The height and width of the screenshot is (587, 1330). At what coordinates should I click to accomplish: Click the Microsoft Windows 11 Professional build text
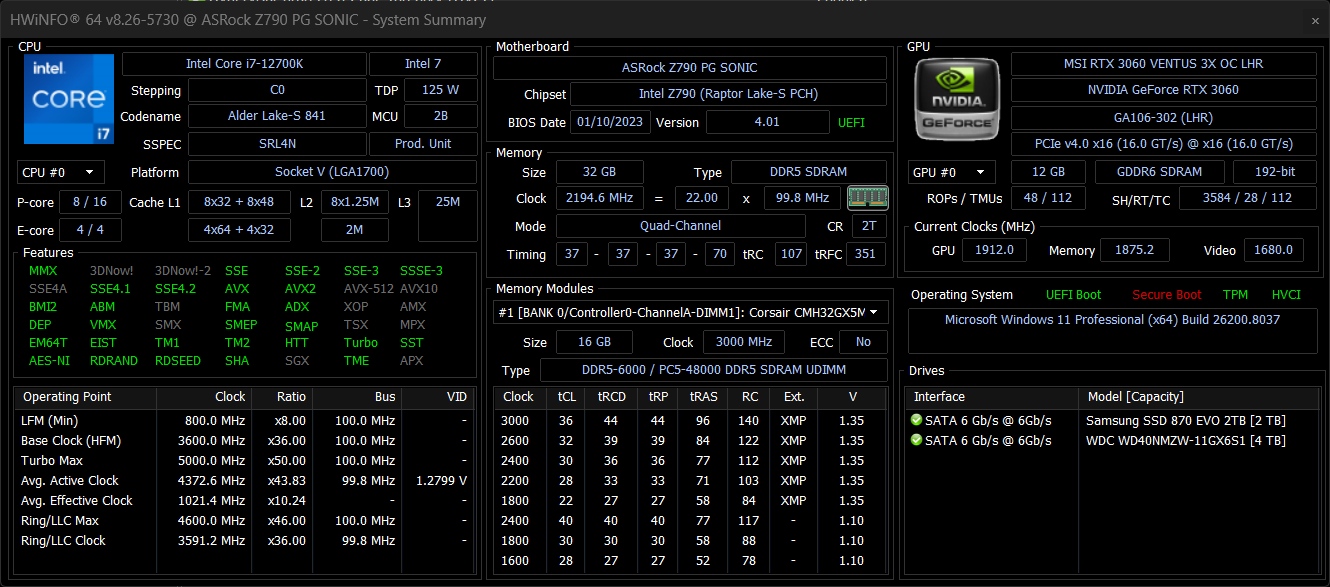point(1112,320)
